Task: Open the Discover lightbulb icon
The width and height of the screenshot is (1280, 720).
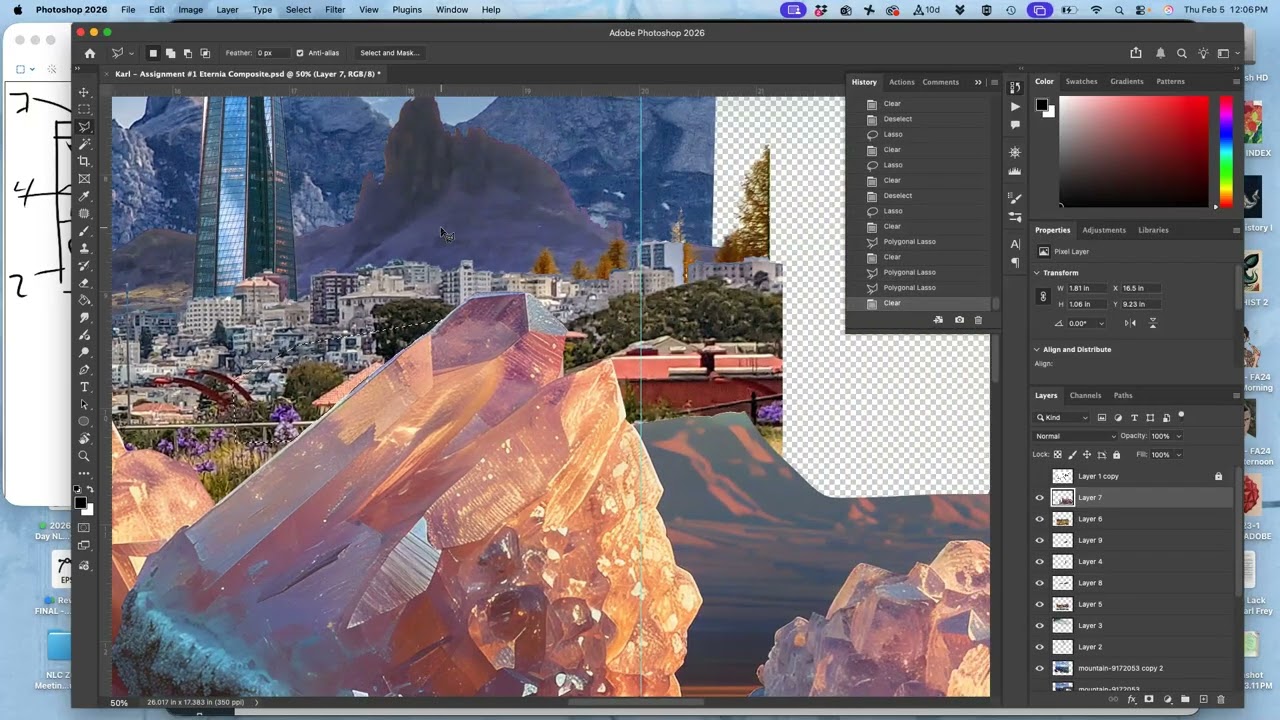Action: 1203,53
